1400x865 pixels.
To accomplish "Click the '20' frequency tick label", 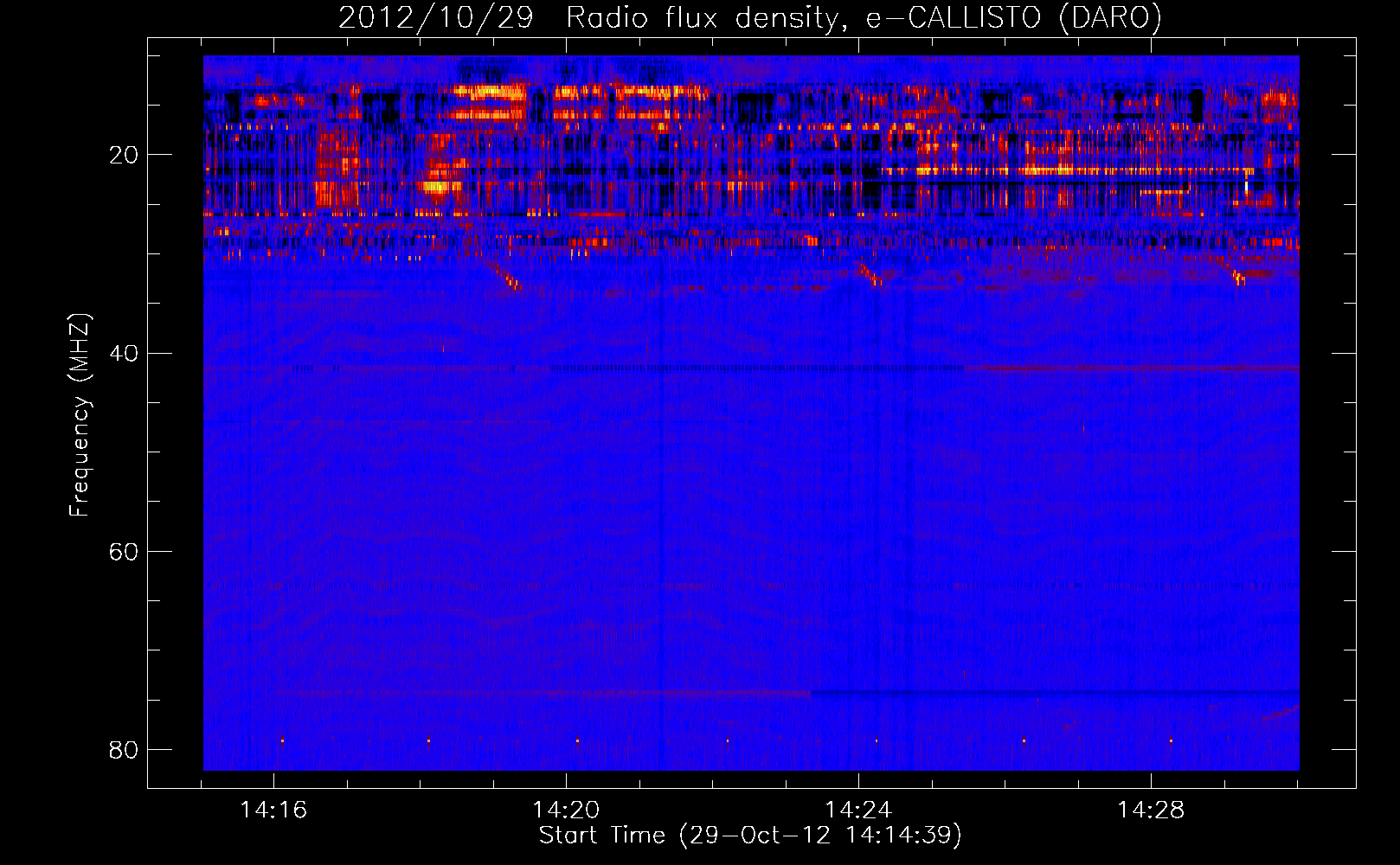I will (x=123, y=155).
